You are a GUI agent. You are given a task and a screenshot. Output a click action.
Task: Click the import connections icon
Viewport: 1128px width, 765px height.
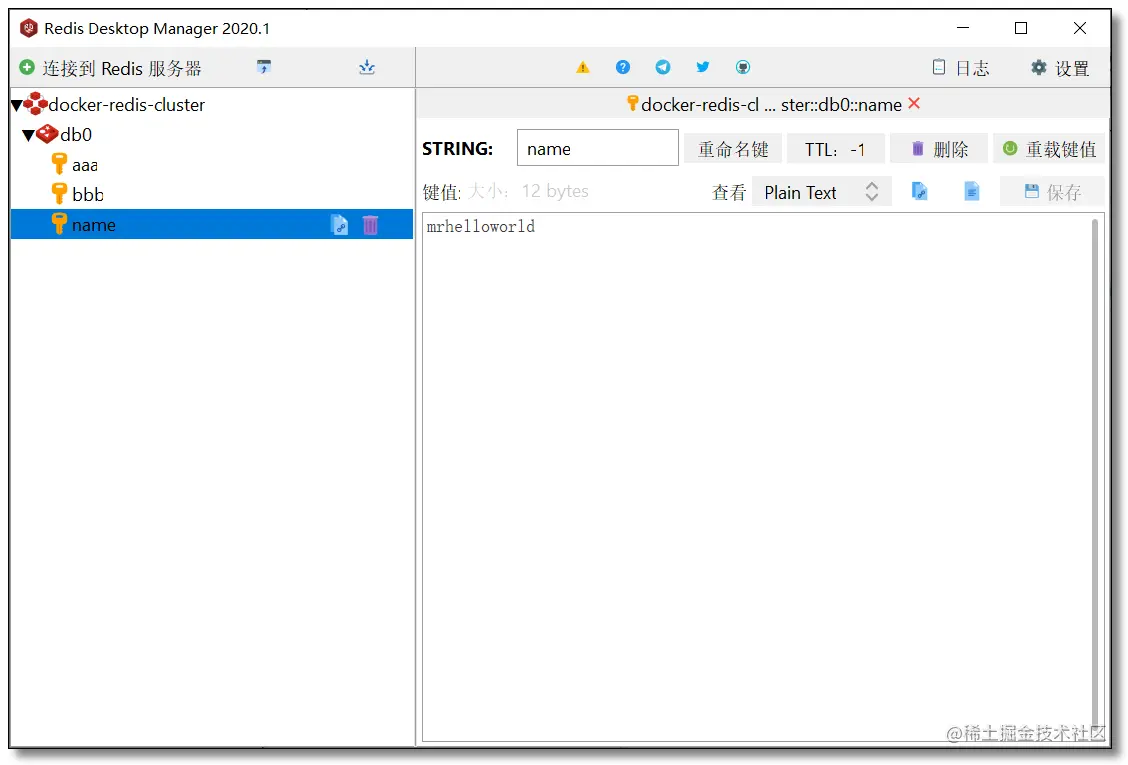[264, 67]
